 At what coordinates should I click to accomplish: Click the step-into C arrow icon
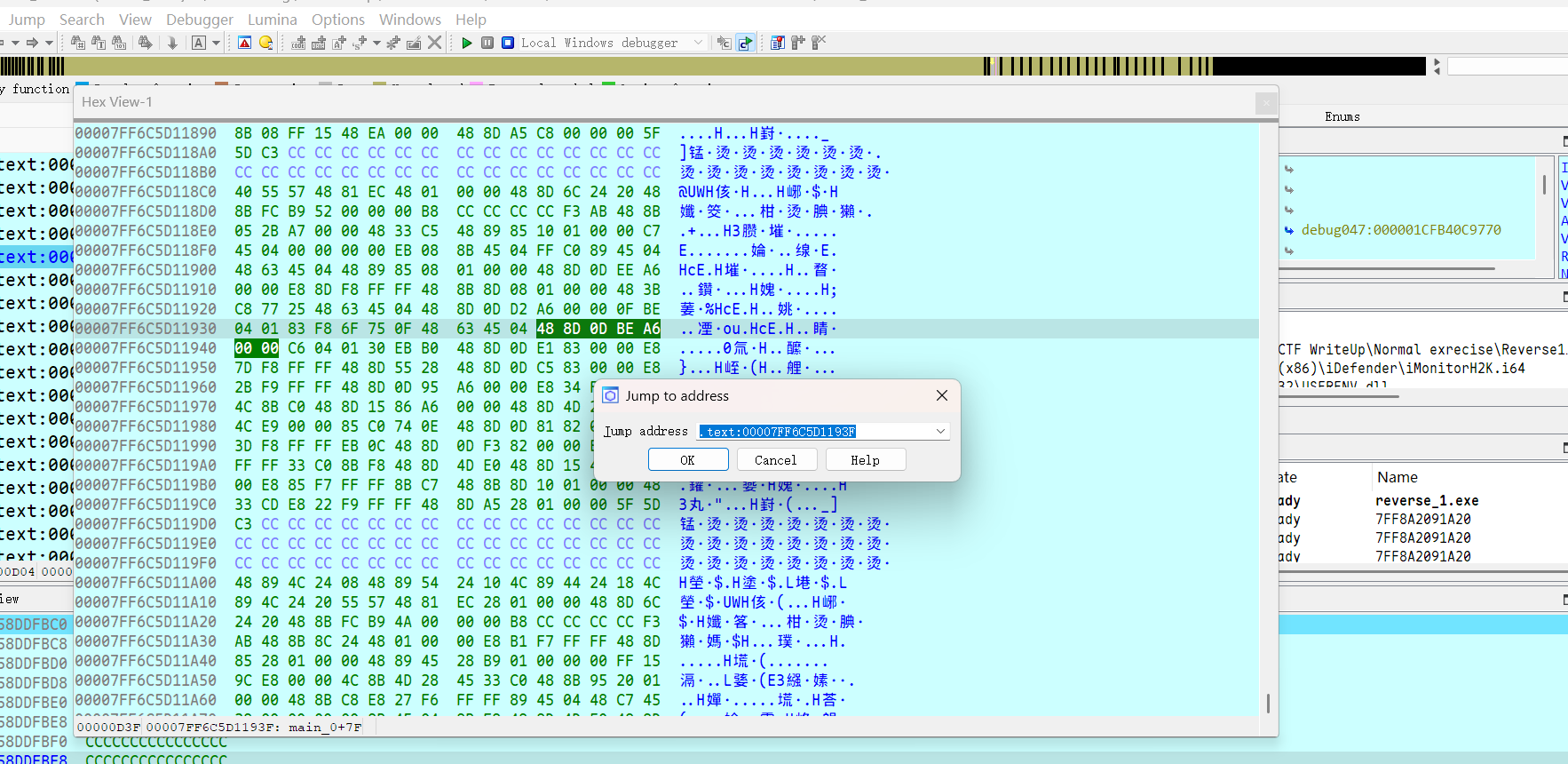725,43
